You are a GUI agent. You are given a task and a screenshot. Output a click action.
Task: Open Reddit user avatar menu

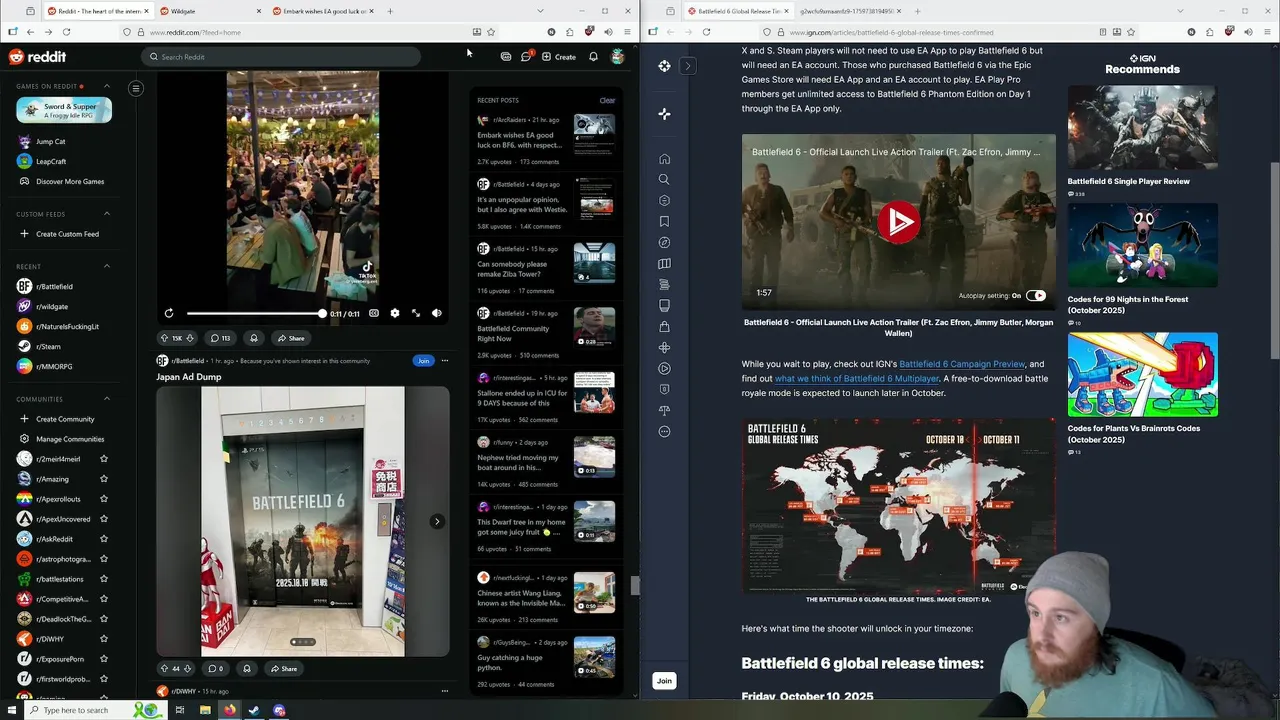click(618, 57)
